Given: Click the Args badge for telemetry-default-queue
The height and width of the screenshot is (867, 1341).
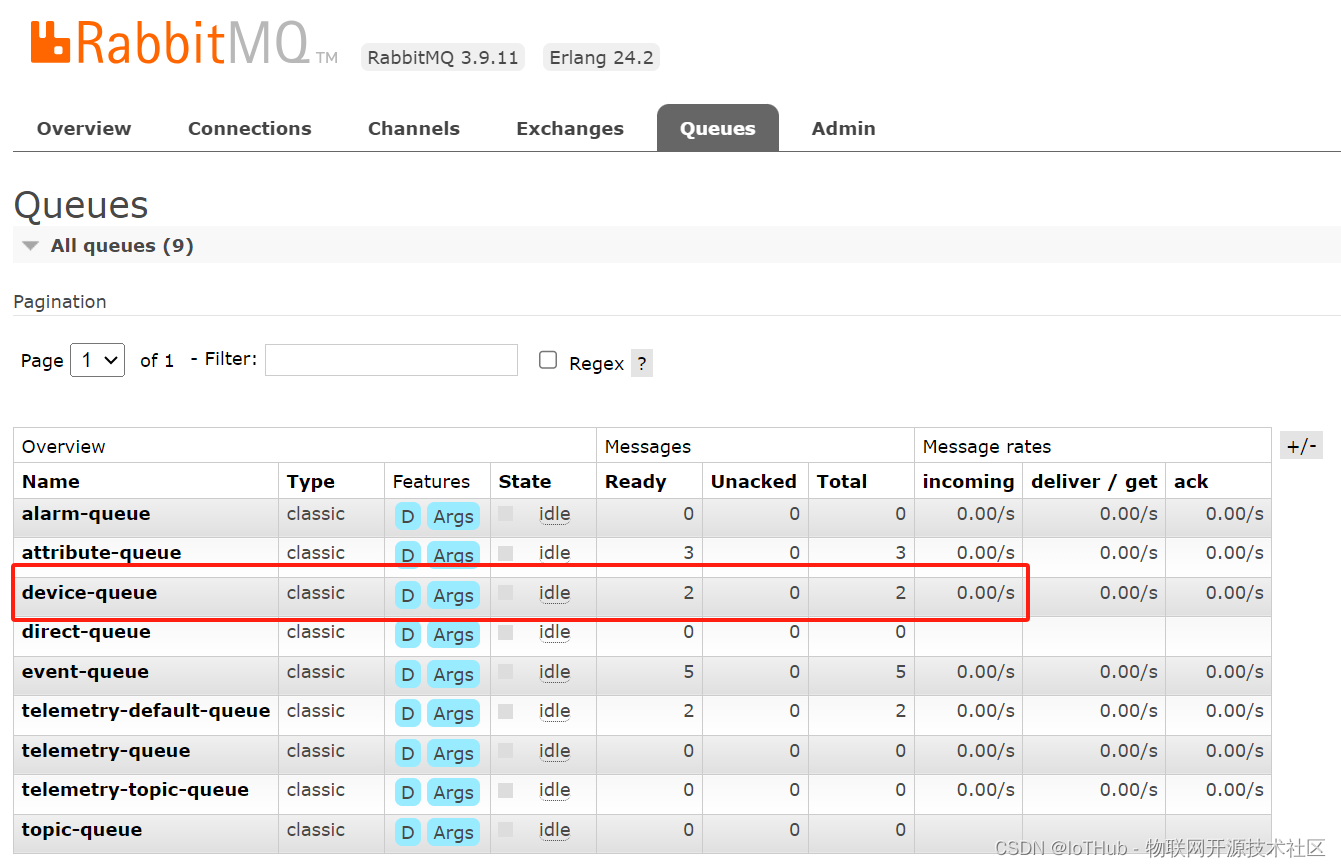Looking at the screenshot, I should pyautogui.click(x=453, y=713).
